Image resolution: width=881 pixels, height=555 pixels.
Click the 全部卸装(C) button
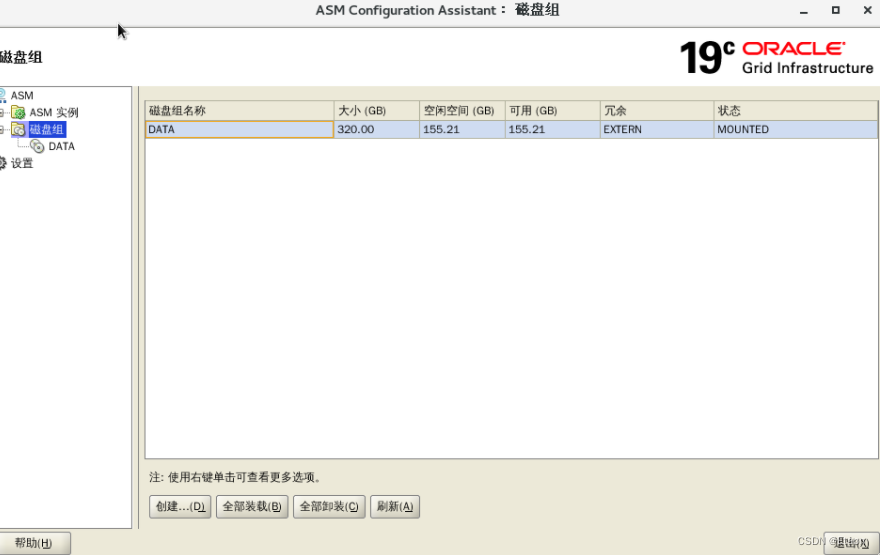point(329,507)
